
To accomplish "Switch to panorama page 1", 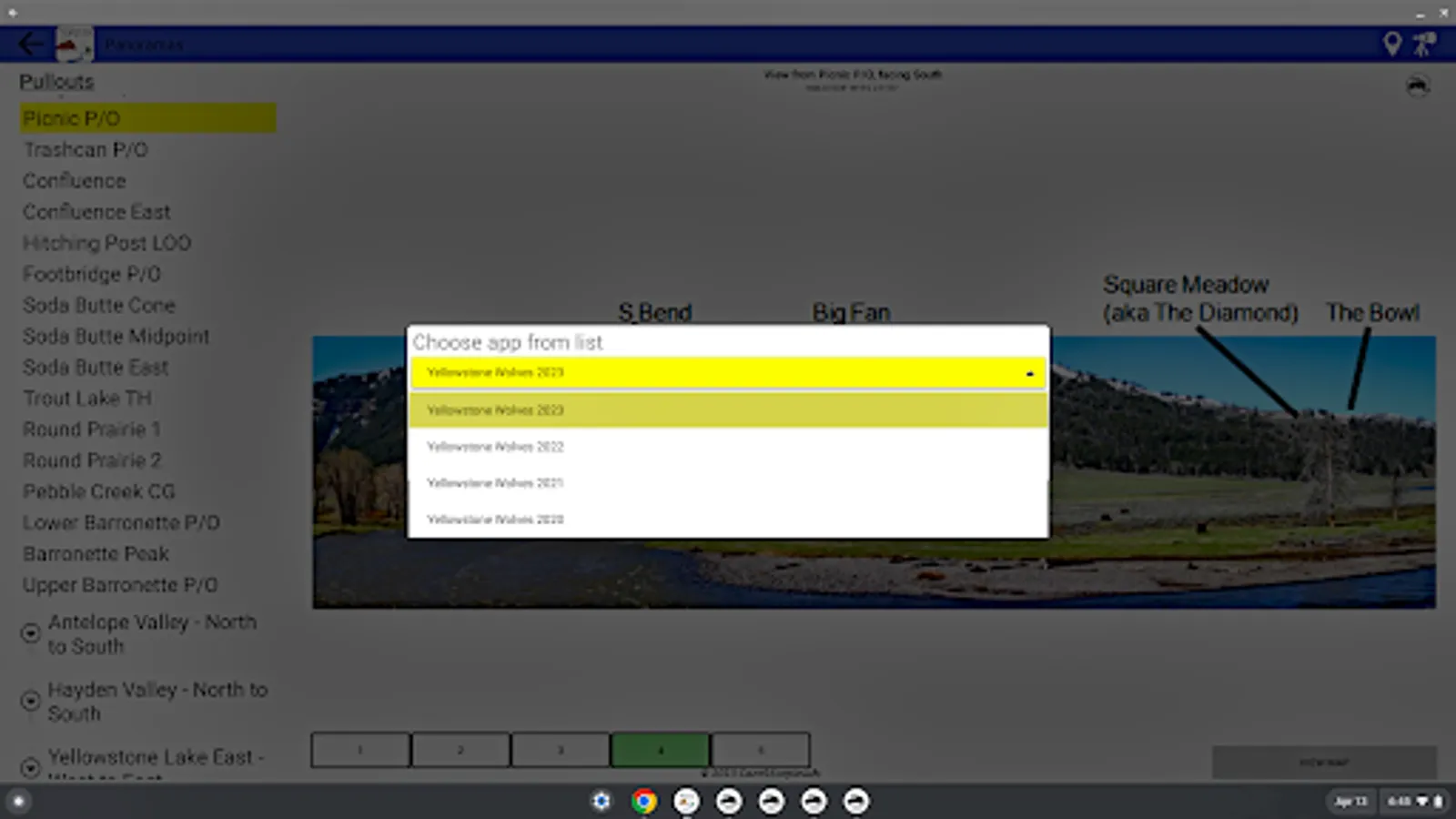I will click(360, 750).
